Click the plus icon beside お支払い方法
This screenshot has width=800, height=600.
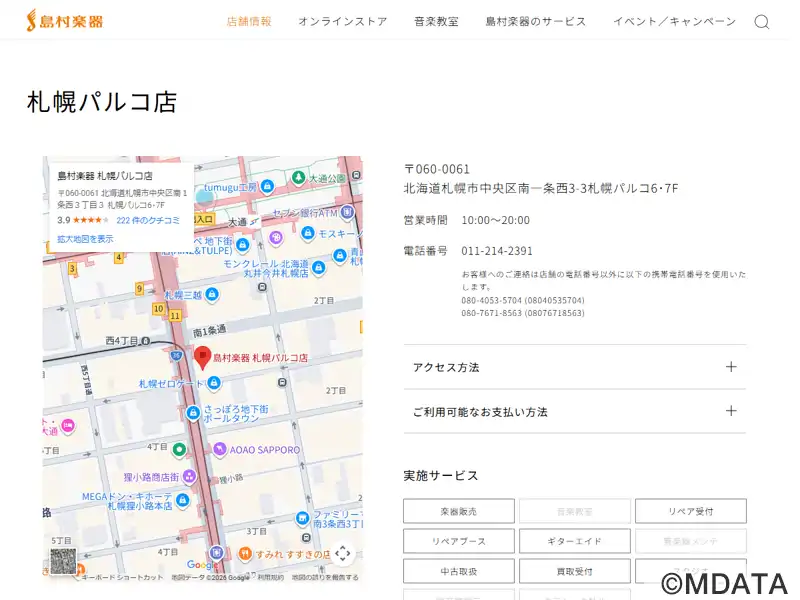[731, 411]
